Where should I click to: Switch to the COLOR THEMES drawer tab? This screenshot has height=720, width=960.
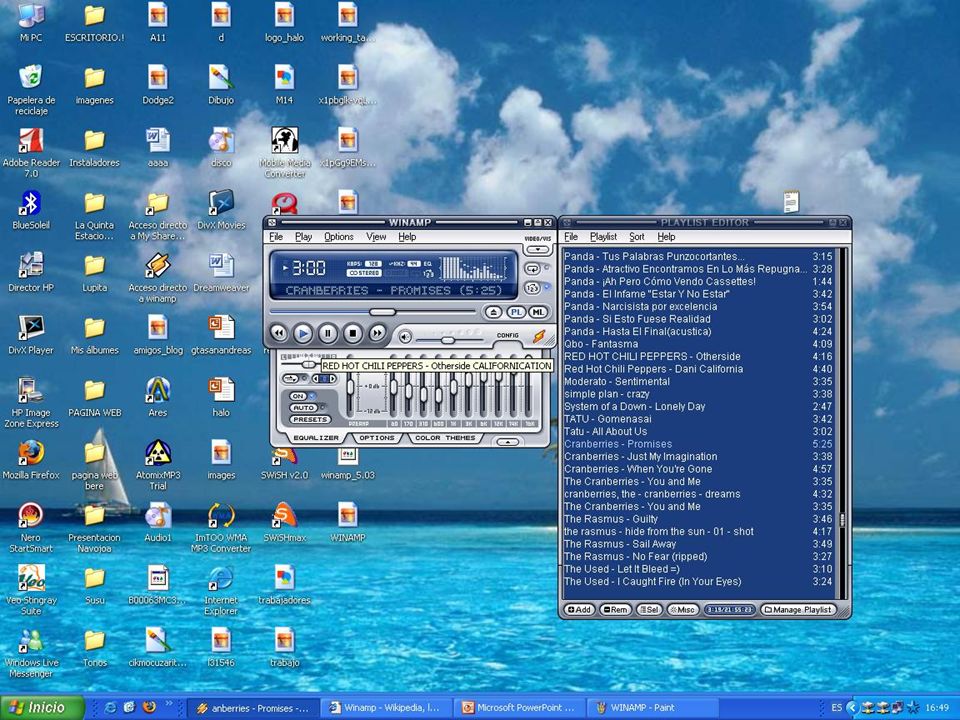pos(445,438)
